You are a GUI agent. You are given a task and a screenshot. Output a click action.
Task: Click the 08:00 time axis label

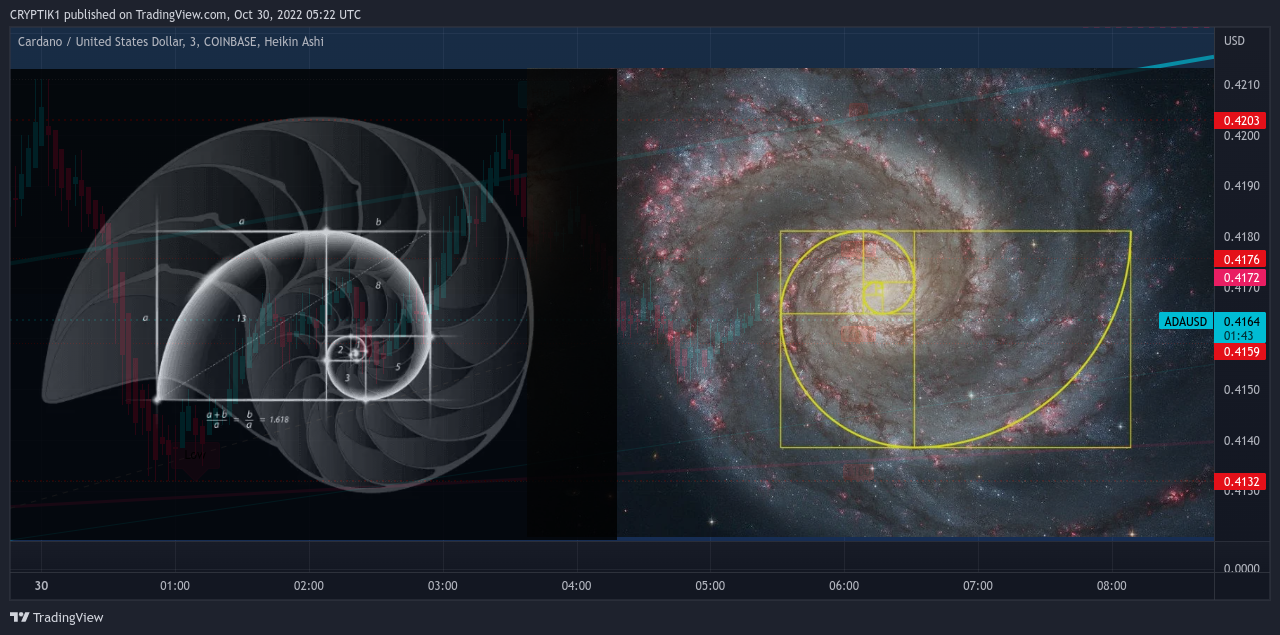pos(1112,586)
